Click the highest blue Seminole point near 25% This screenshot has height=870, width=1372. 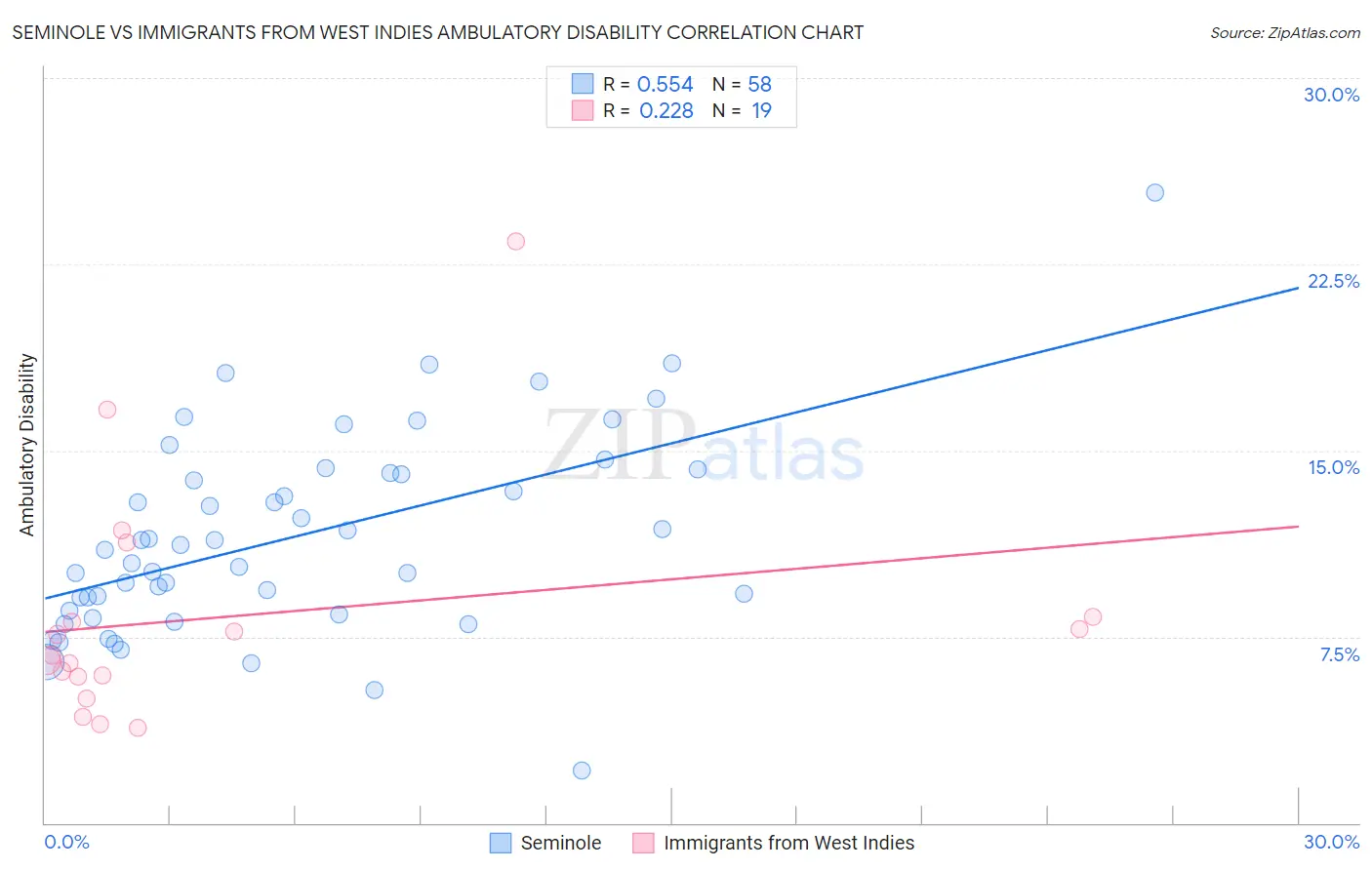(1154, 192)
